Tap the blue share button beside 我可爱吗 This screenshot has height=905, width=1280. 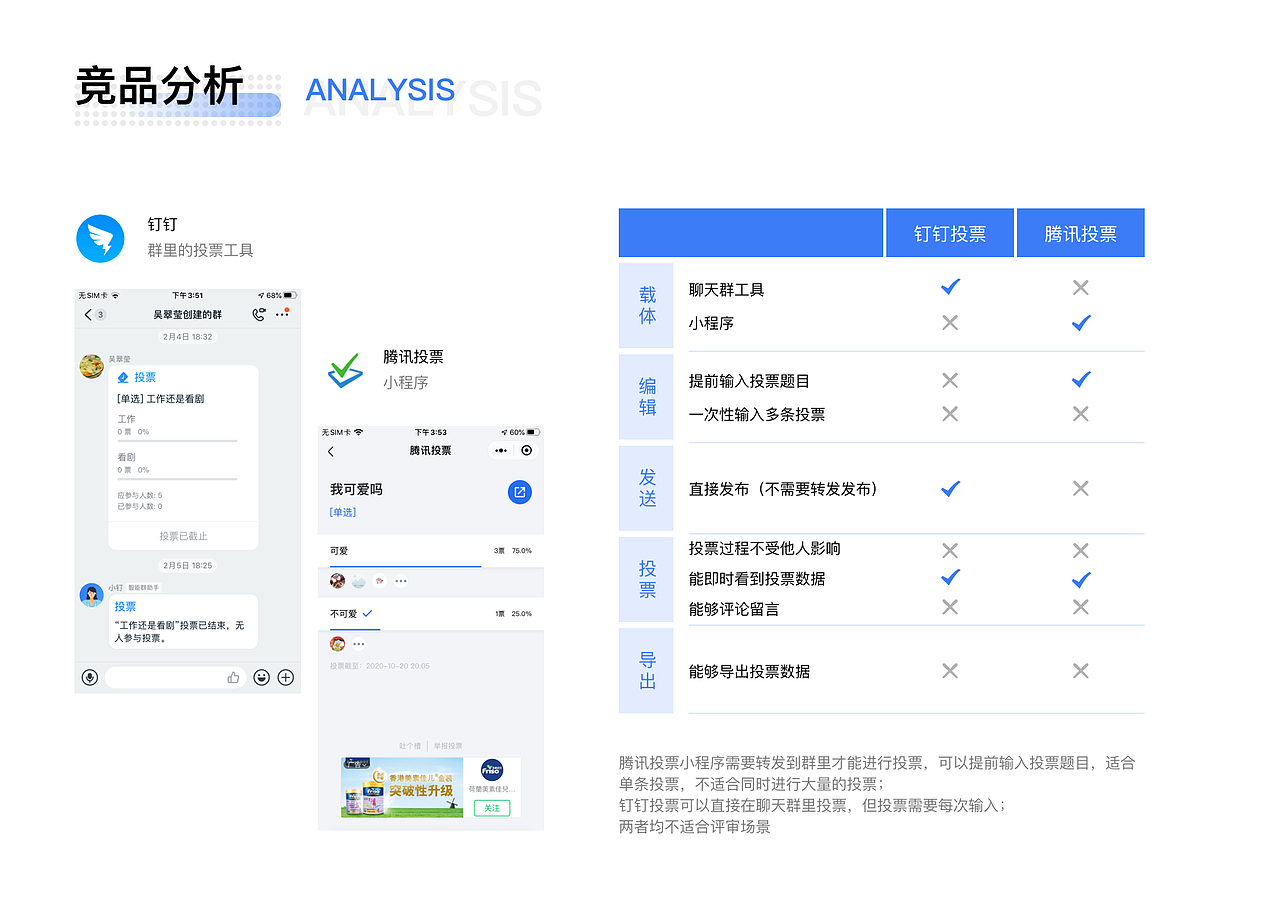(519, 492)
